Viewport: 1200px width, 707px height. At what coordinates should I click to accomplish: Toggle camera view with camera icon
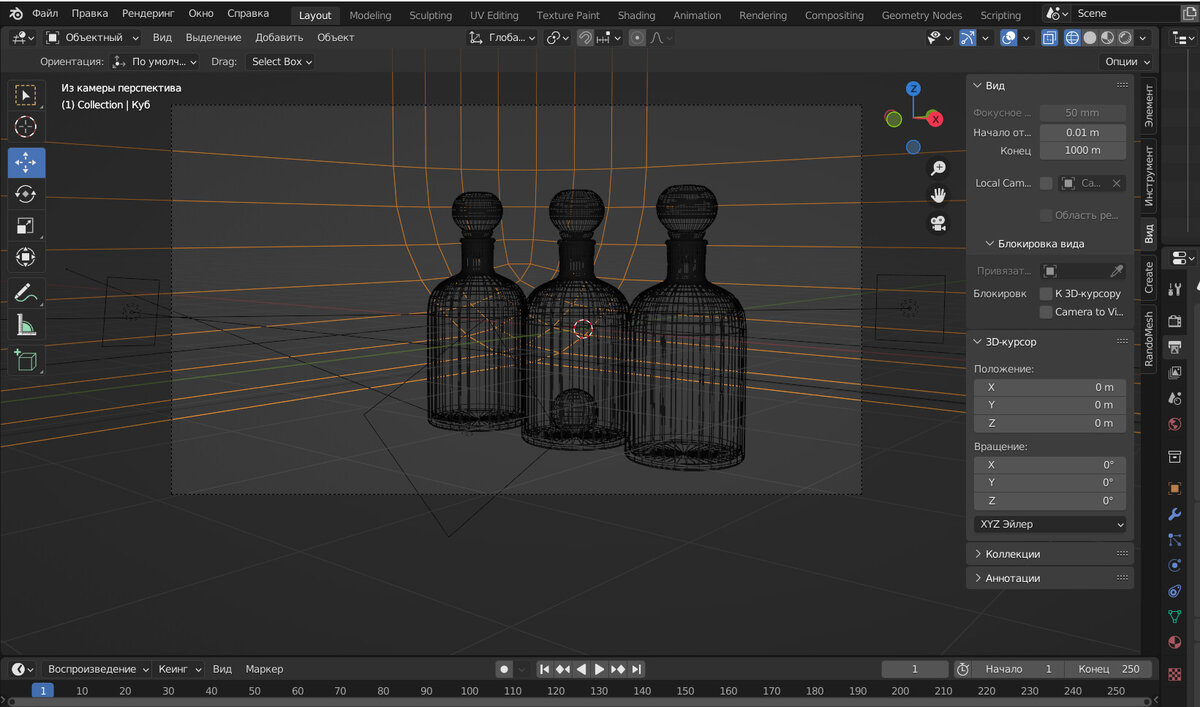pos(938,223)
